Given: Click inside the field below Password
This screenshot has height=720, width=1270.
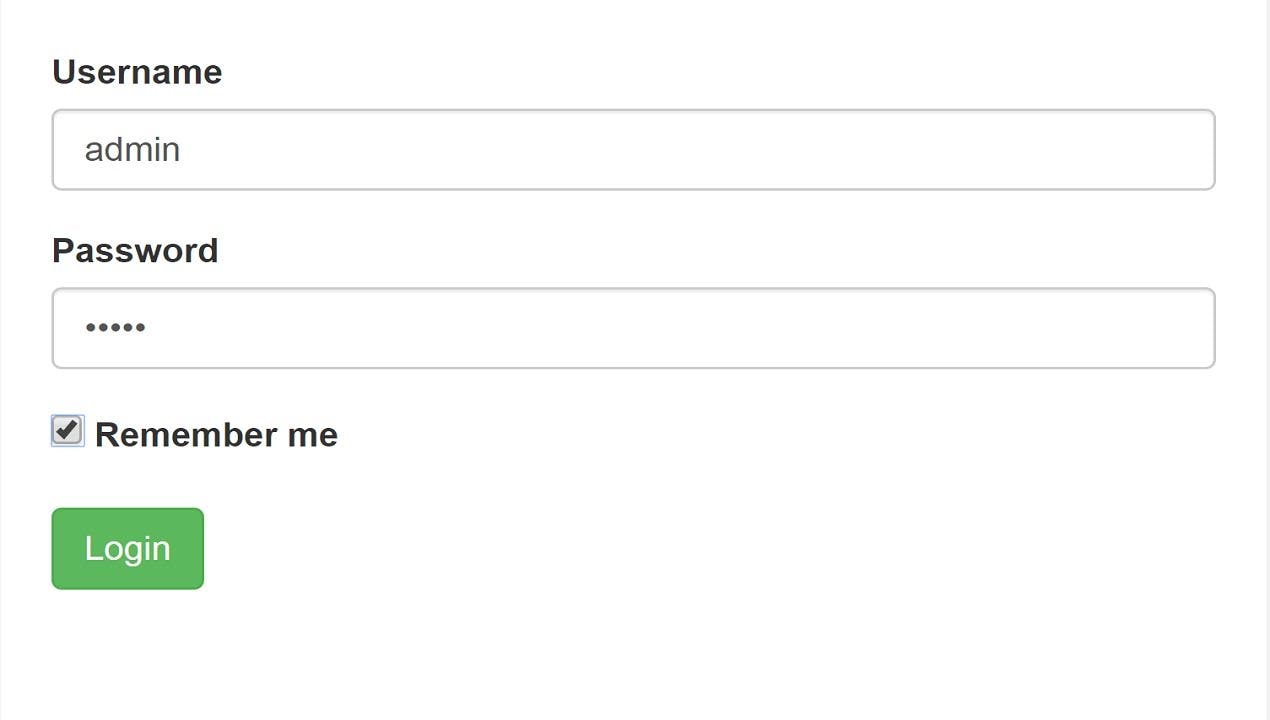Looking at the screenshot, I should tap(633, 328).
